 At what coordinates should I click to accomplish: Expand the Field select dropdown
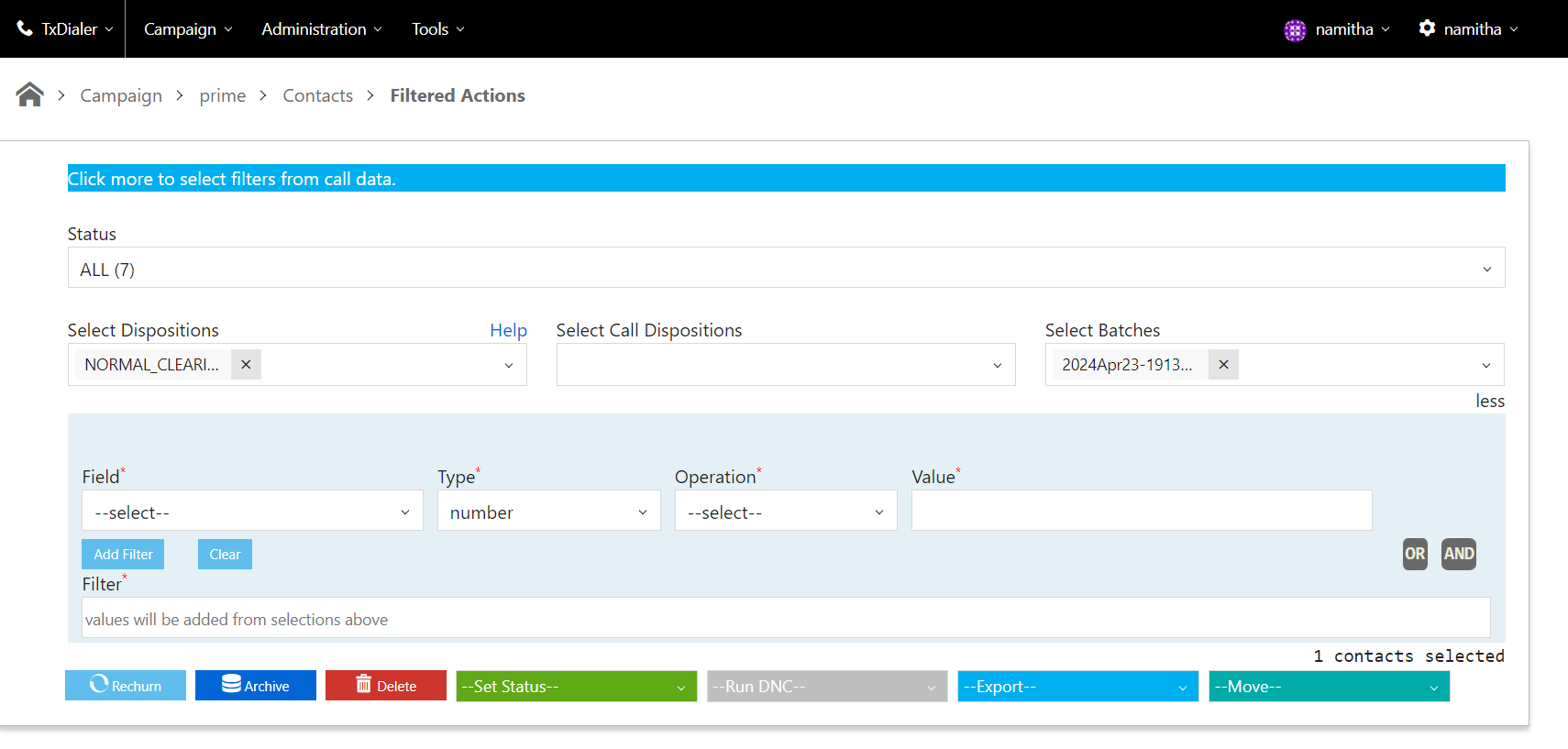[252, 512]
